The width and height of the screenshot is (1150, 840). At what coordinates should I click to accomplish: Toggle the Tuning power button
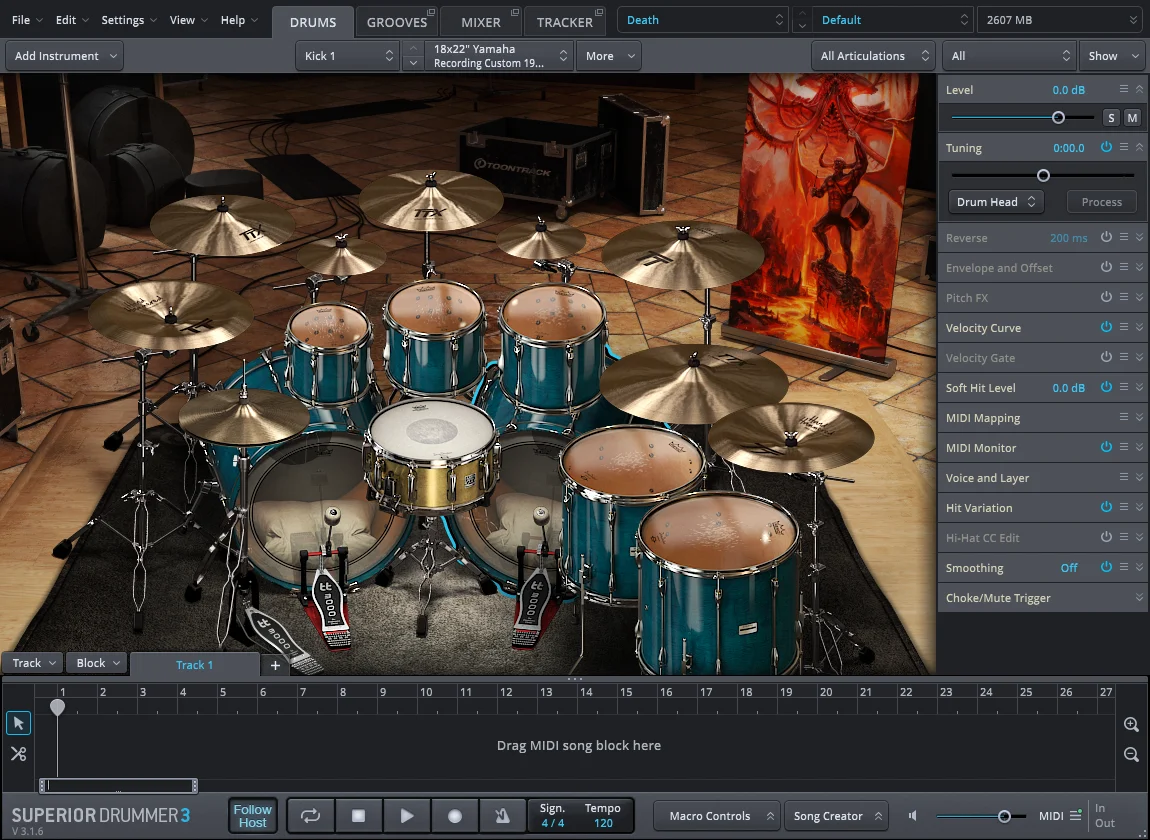(1106, 147)
